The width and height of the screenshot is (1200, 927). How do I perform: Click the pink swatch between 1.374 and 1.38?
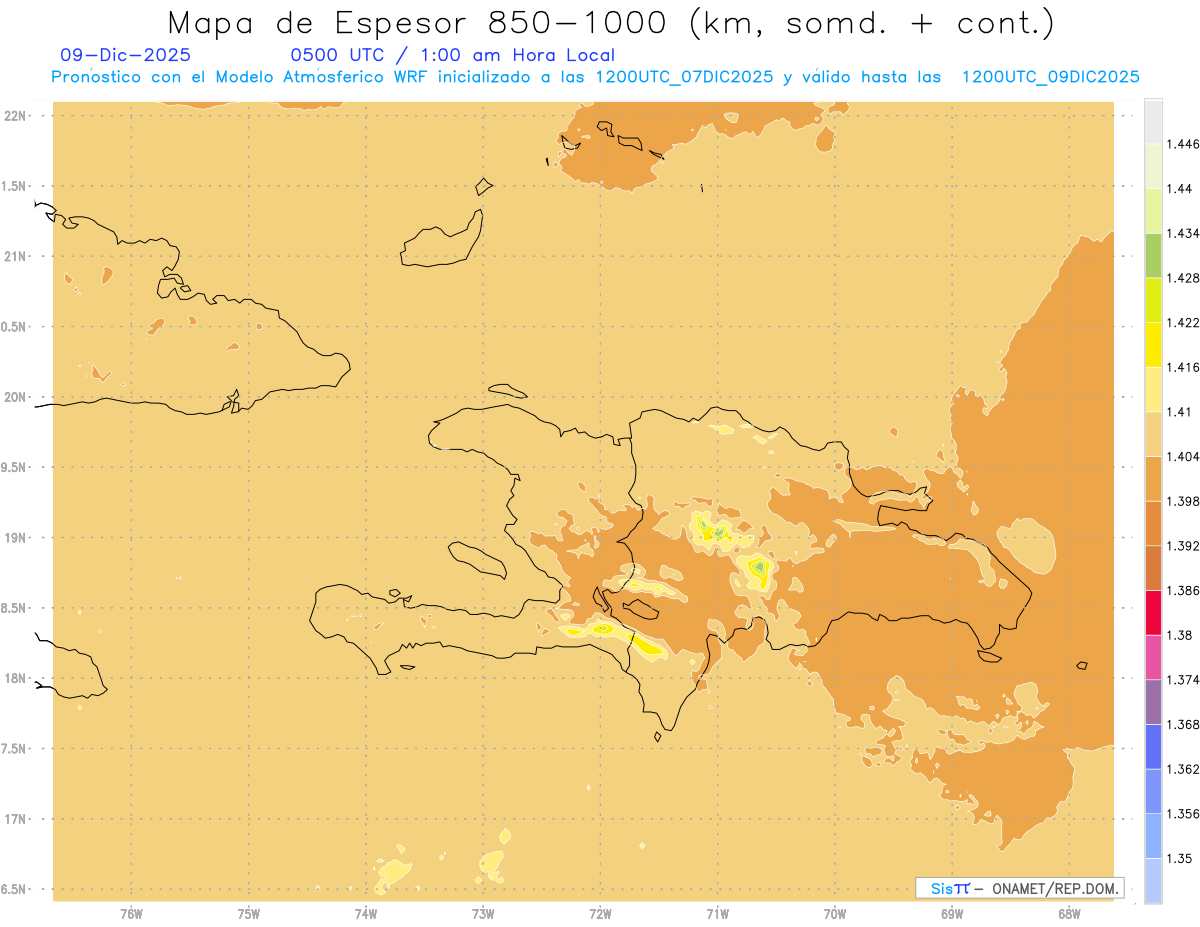[1153, 657]
